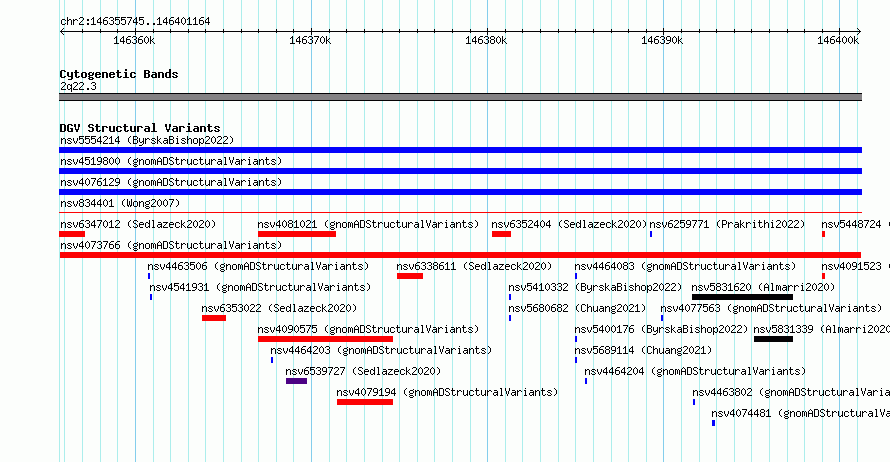890x462 pixels.
Task: Click the nsv5410332 (ByrskaBishop2022) label
Action: coord(595,287)
